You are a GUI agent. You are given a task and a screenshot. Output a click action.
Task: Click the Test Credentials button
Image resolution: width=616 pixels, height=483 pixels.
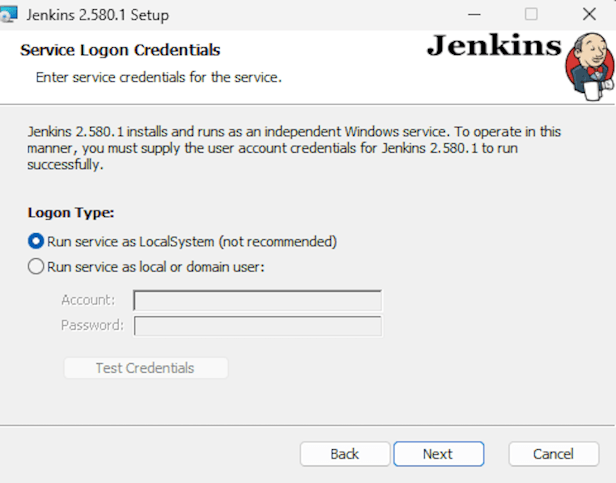[146, 368]
